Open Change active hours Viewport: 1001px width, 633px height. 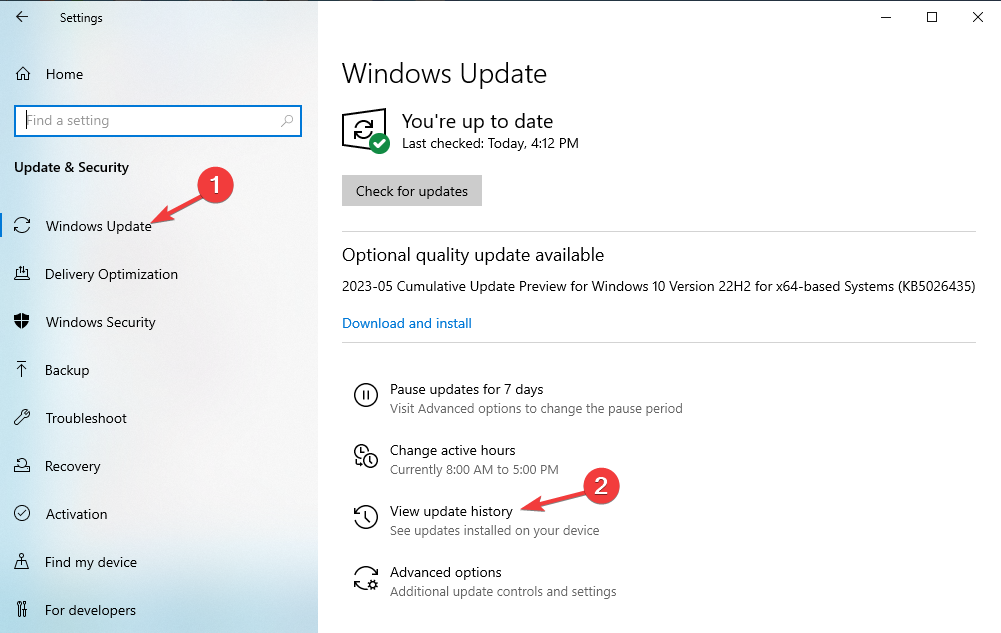(453, 450)
